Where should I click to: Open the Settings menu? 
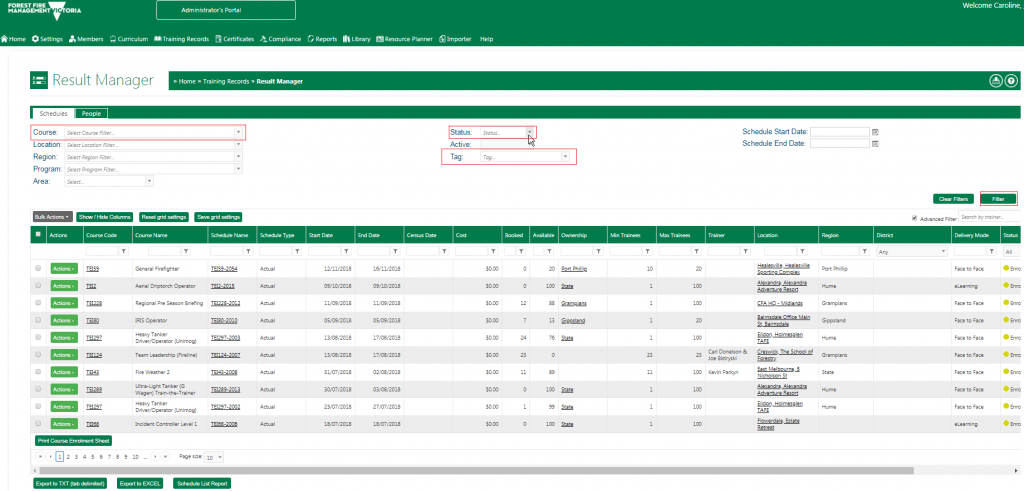[x=47, y=39]
